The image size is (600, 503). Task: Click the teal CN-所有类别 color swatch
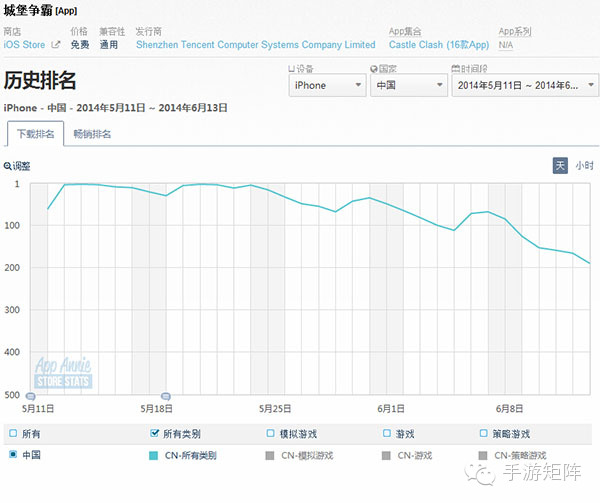pos(153,455)
